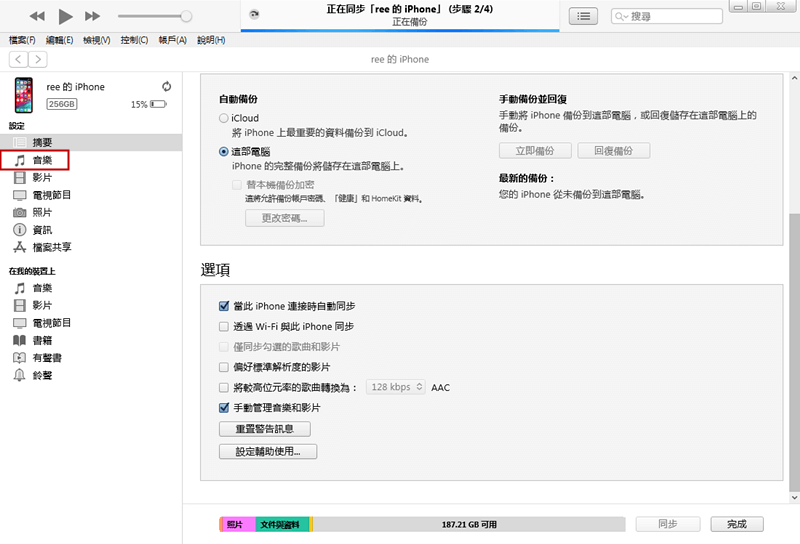
Task: Enable 透過 Wi-Fi 與此 iPhone 同步
Action: [x=223, y=327]
